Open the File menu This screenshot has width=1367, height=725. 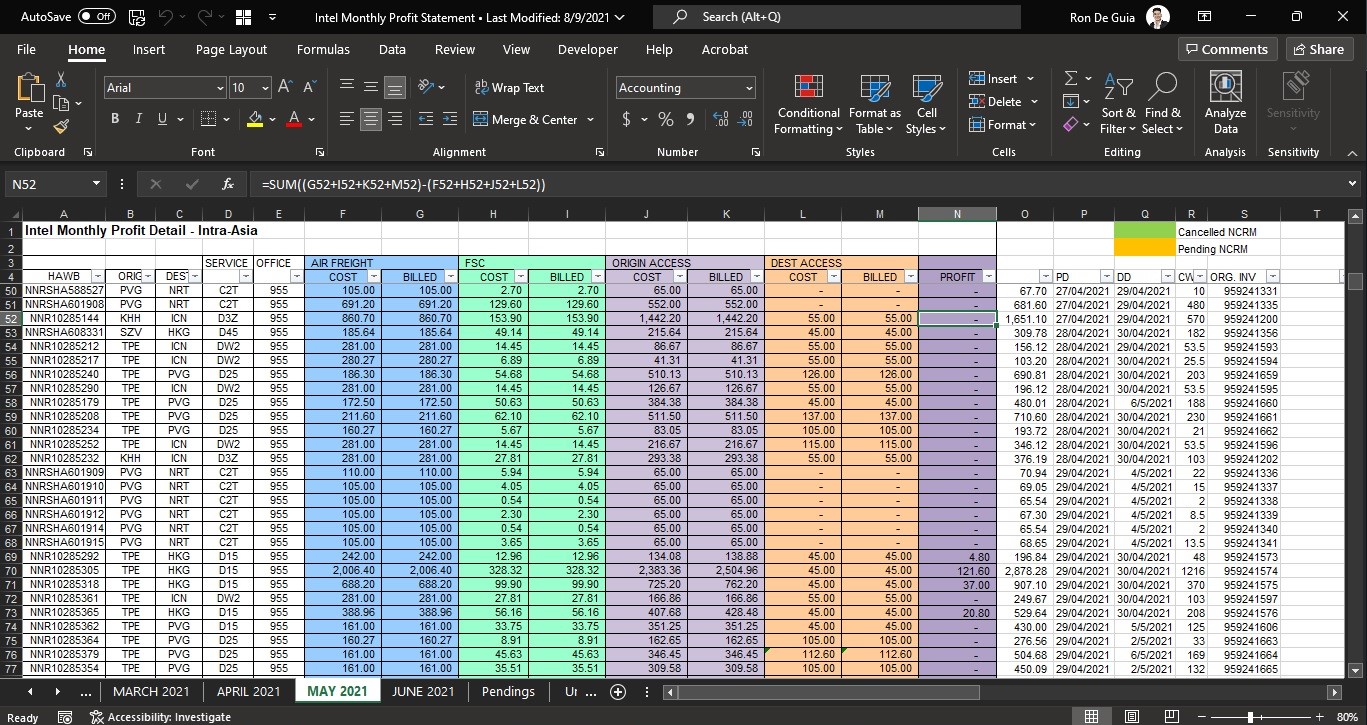(26, 49)
